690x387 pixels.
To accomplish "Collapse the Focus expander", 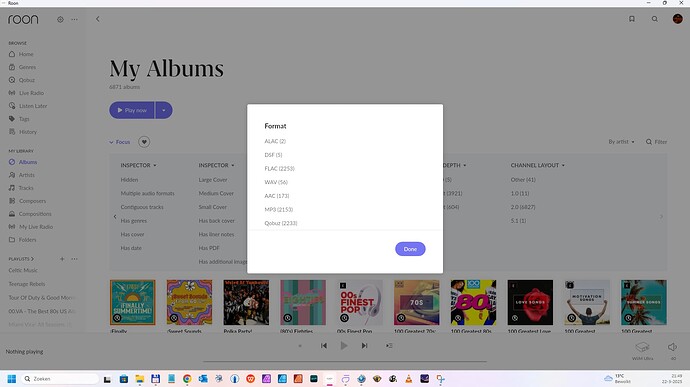I will (x=120, y=142).
